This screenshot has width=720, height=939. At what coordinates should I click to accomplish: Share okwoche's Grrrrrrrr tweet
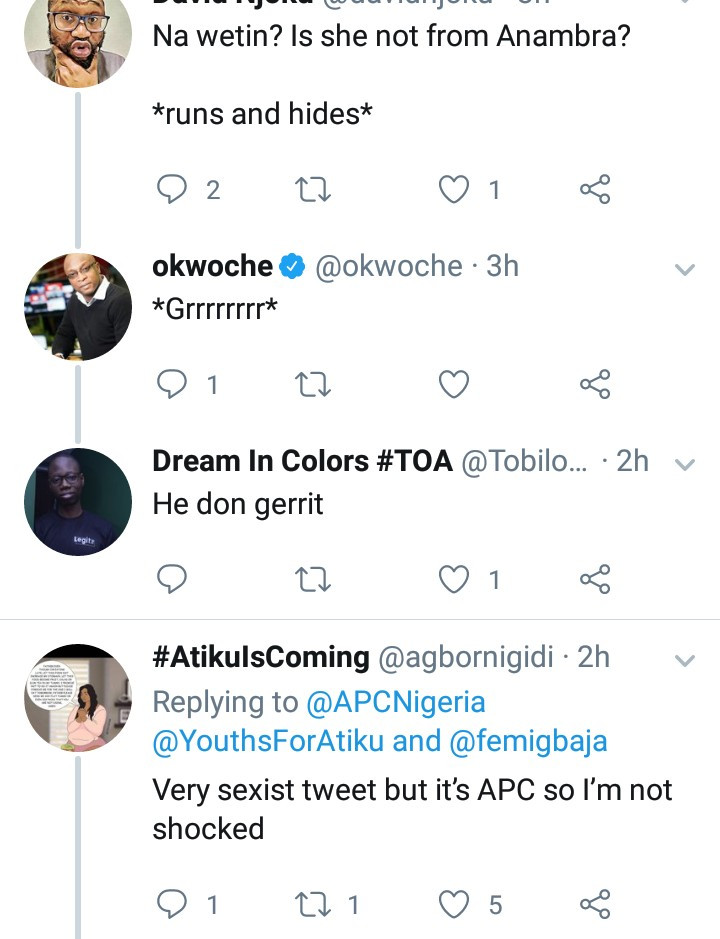pos(595,384)
